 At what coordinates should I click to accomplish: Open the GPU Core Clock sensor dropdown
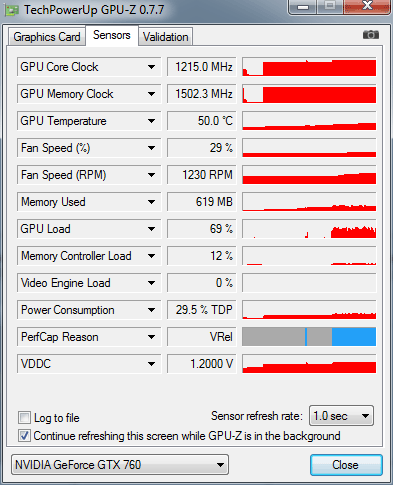point(151,67)
